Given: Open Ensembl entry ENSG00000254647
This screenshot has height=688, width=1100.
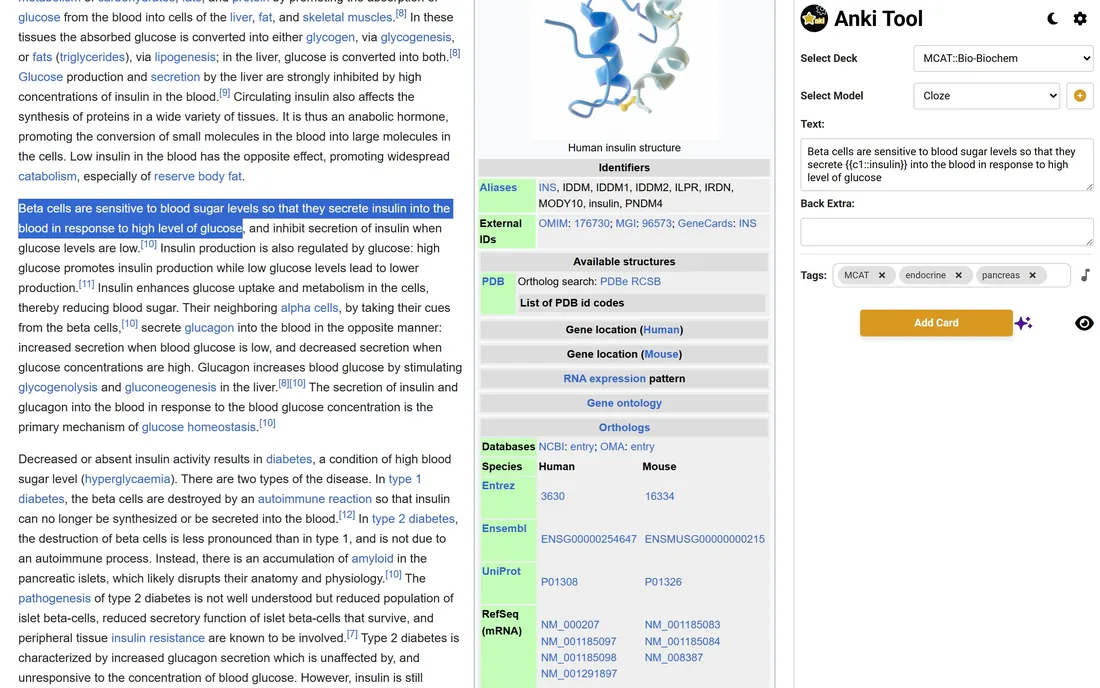Looking at the screenshot, I should 589,539.
